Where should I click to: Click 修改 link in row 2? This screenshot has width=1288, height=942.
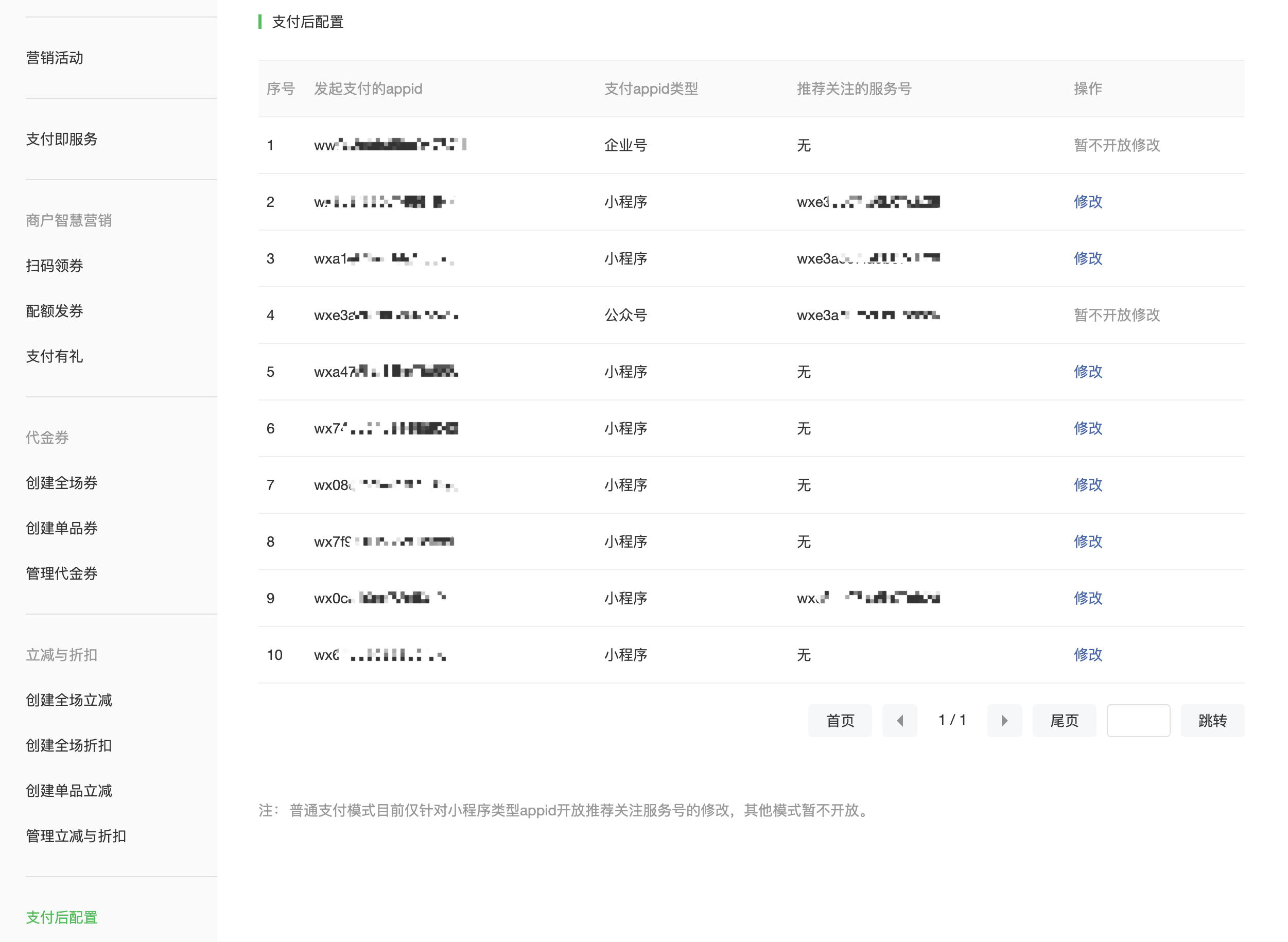click(1087, 202)
